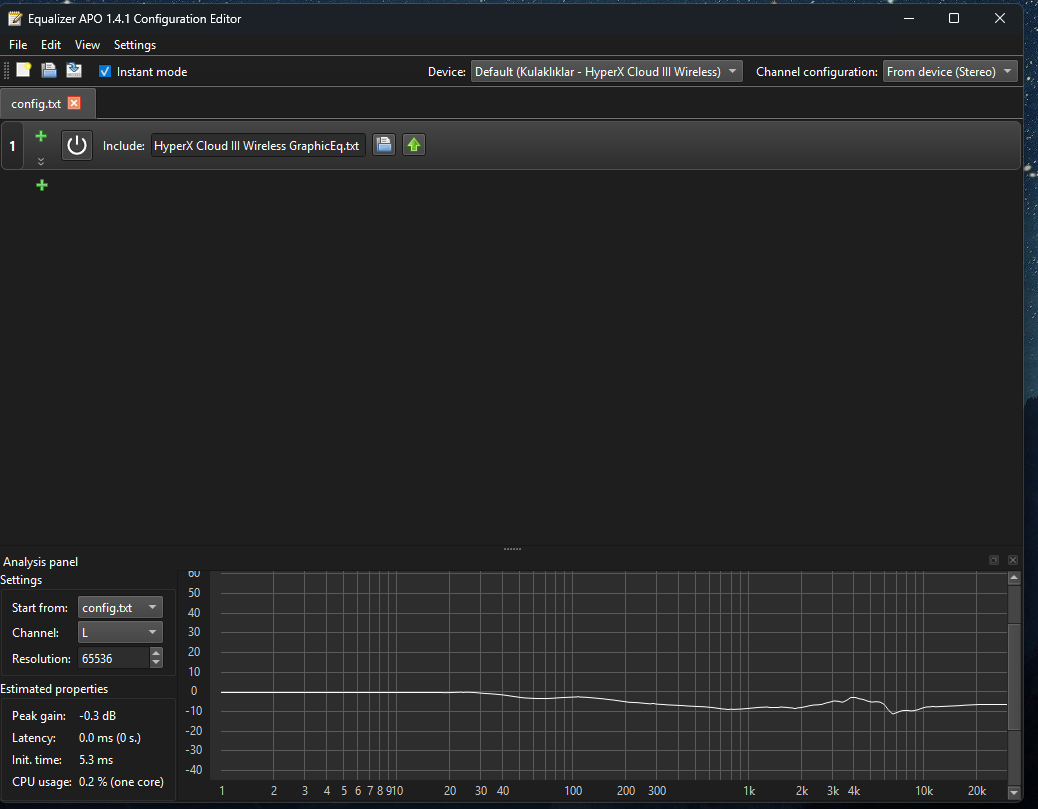Browse for the Include file with folder icon
Image resolution: width=1038 pixels, height=809 pixels.
point(383,146)
